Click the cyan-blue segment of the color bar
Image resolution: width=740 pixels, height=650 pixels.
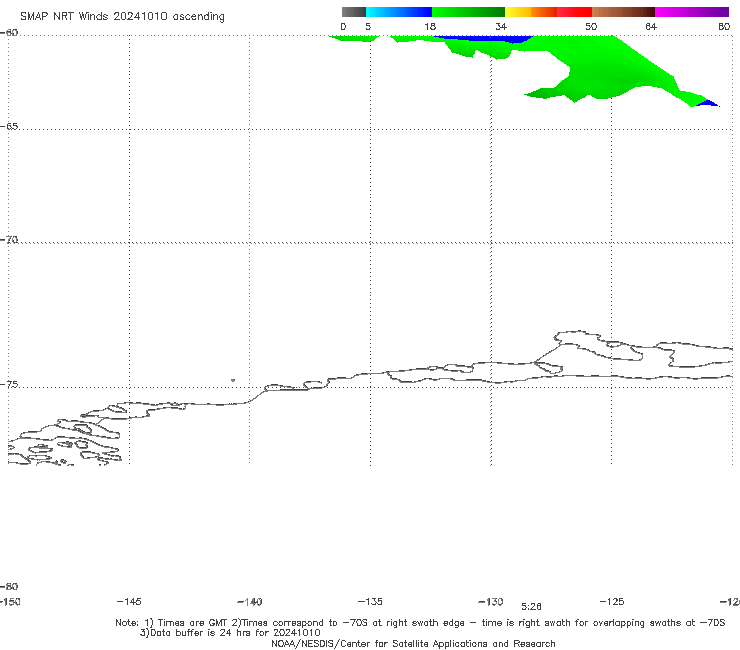click(x=399, y=12)
